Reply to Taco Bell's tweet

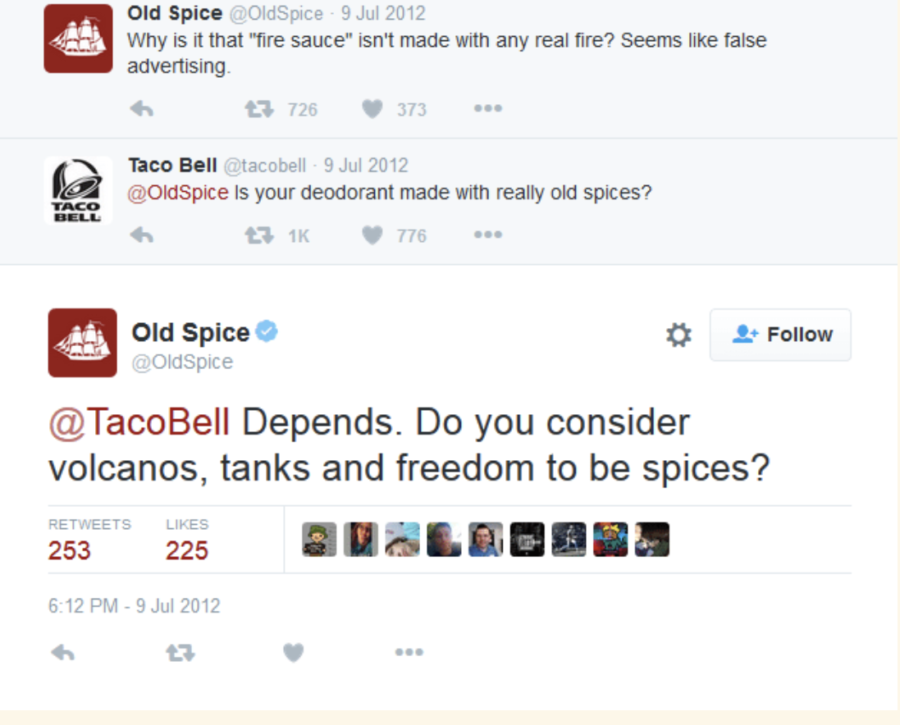tap(142, 235)
